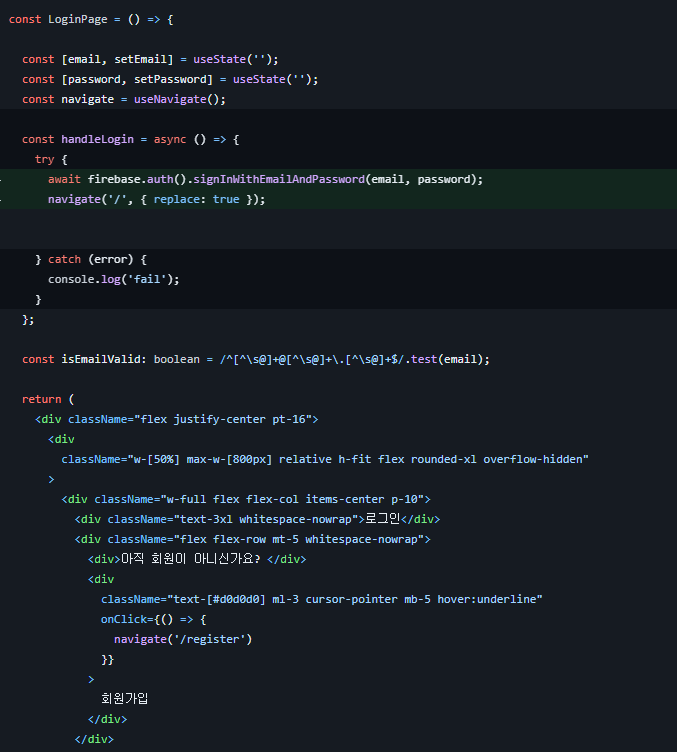Click the email regex pattern
Viewport: 677px width, 752px height.
click(x=312, y=360)
